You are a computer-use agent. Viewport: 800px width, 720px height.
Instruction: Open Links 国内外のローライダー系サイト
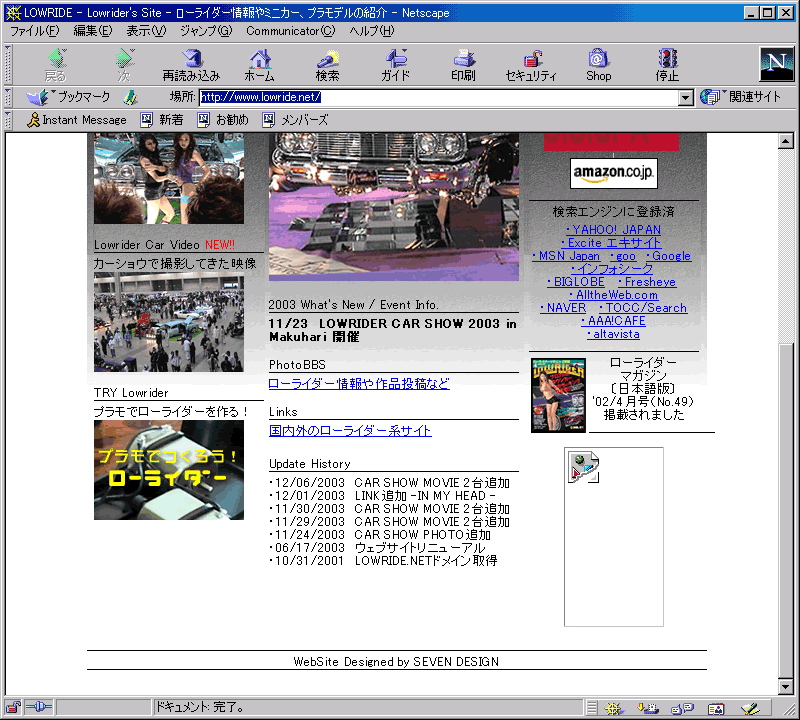(x=350, y=431)
